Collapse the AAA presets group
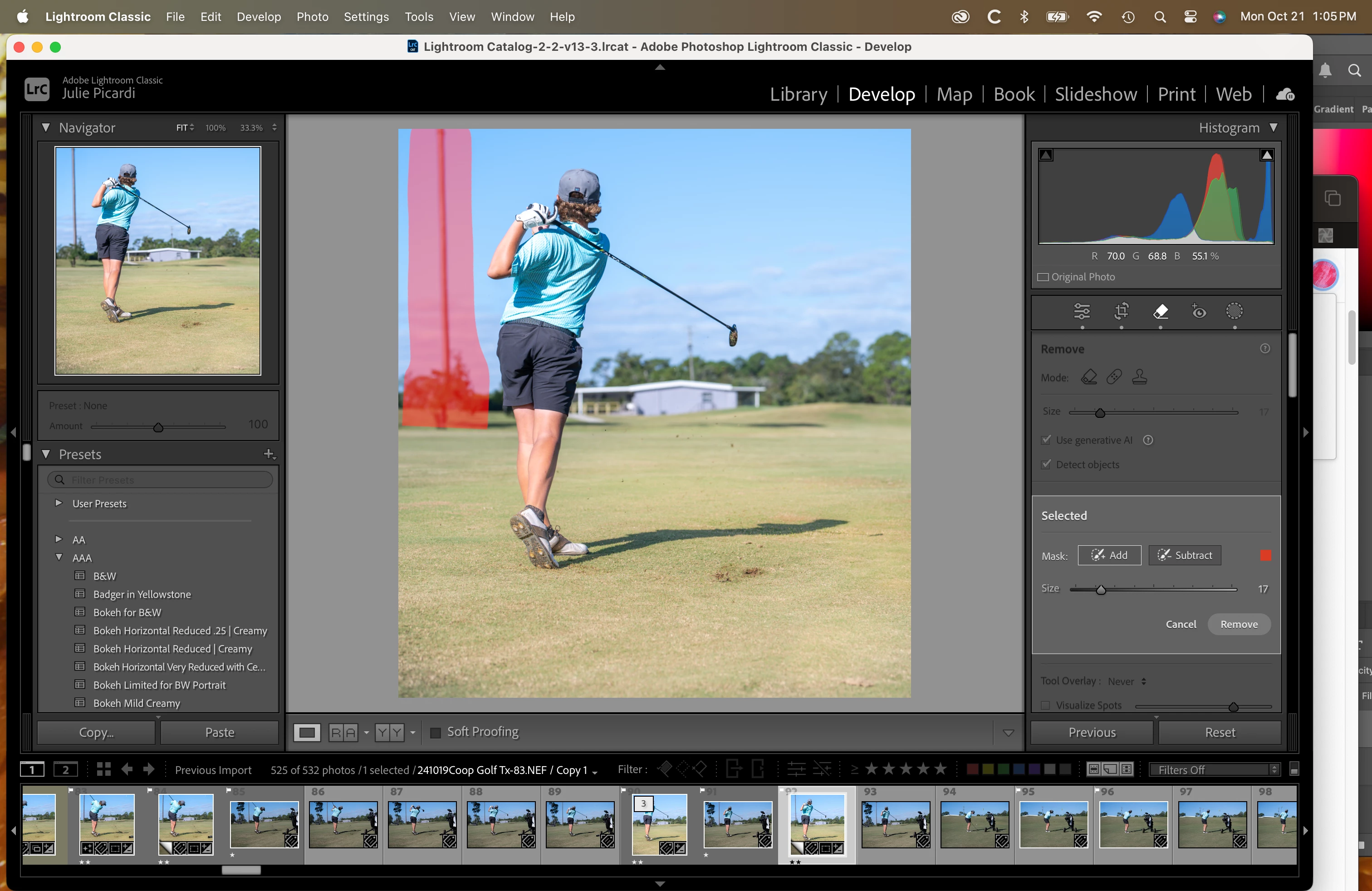1372x891 pixels. [x=59, y=557]
